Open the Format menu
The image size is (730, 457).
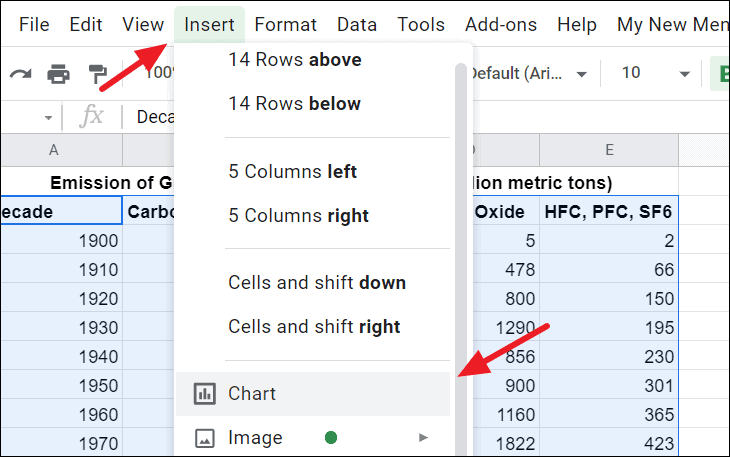click(285, 24)
